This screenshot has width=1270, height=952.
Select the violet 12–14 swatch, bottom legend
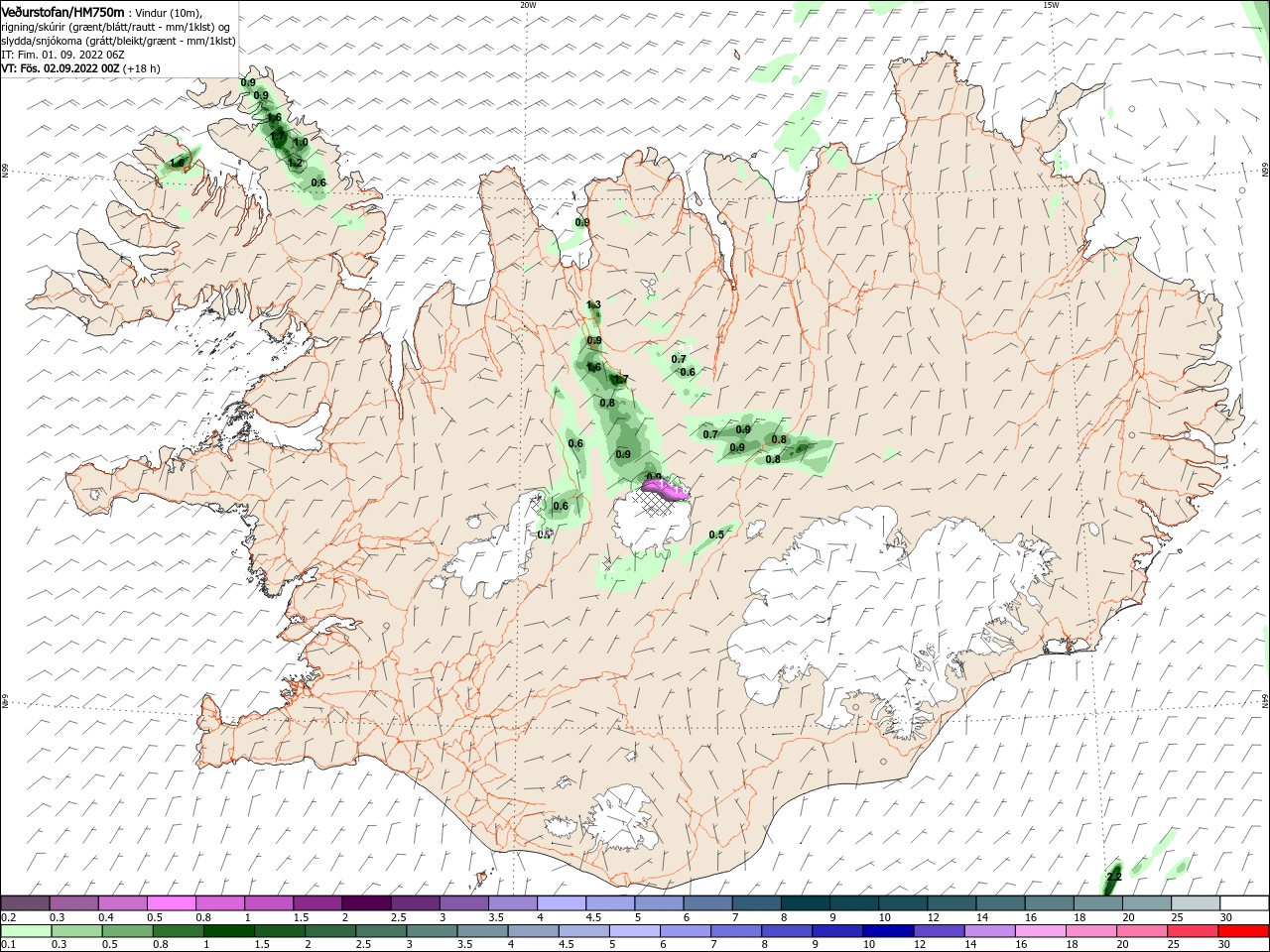pyautogui.click(x=940, y=931)
